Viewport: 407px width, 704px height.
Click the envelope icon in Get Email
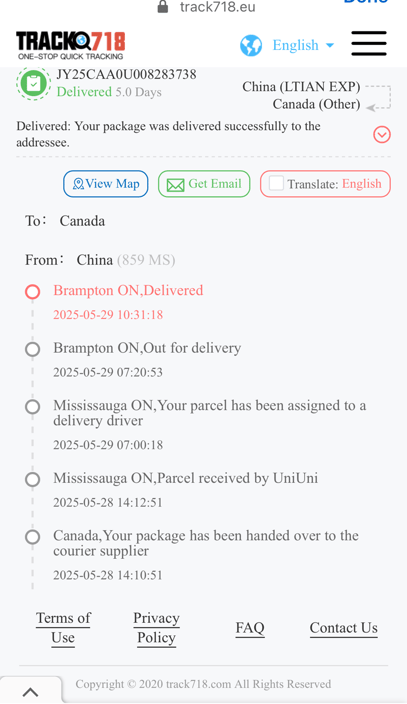tap(175, 185)
